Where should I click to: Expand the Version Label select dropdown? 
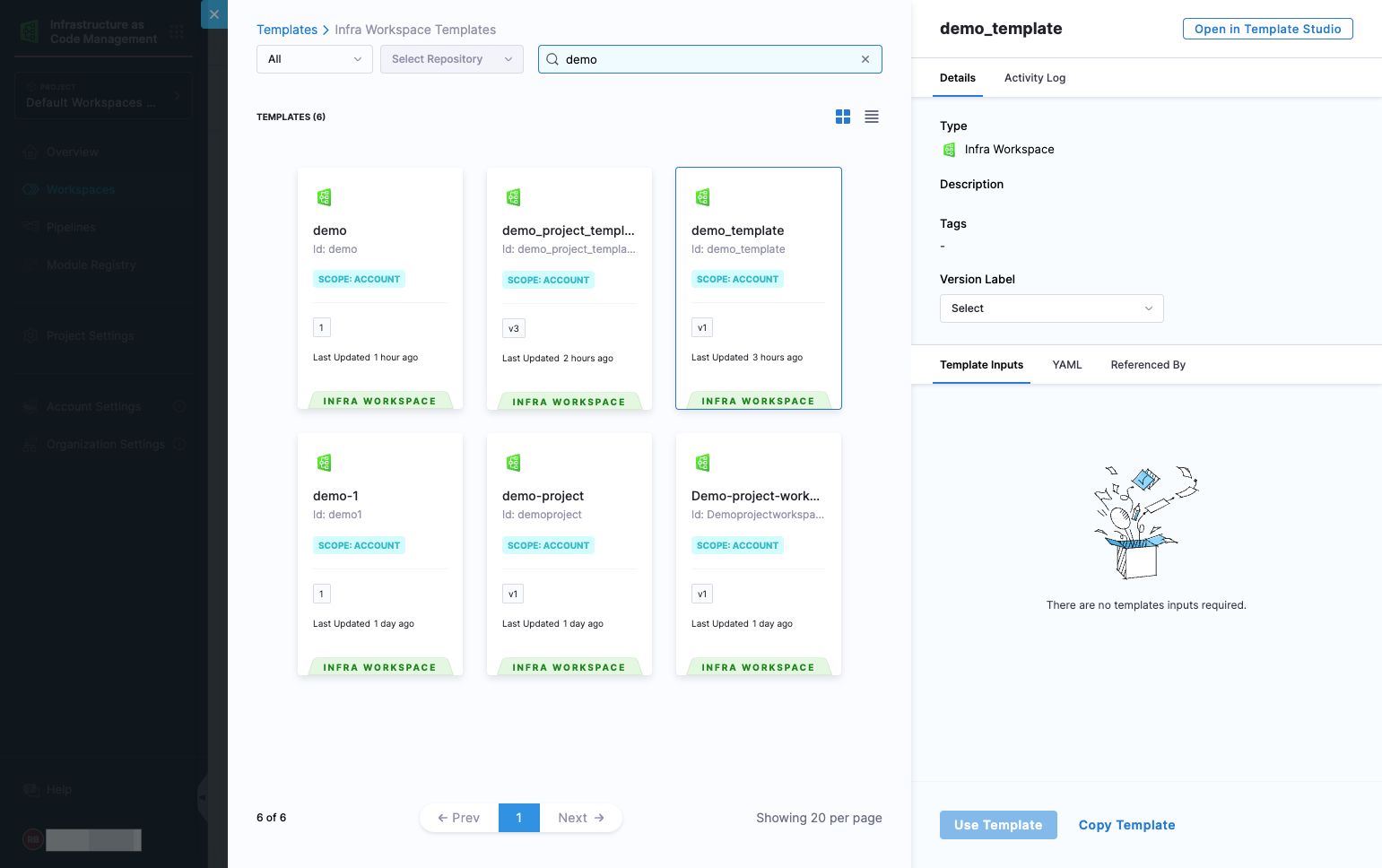pos(1052,308)
